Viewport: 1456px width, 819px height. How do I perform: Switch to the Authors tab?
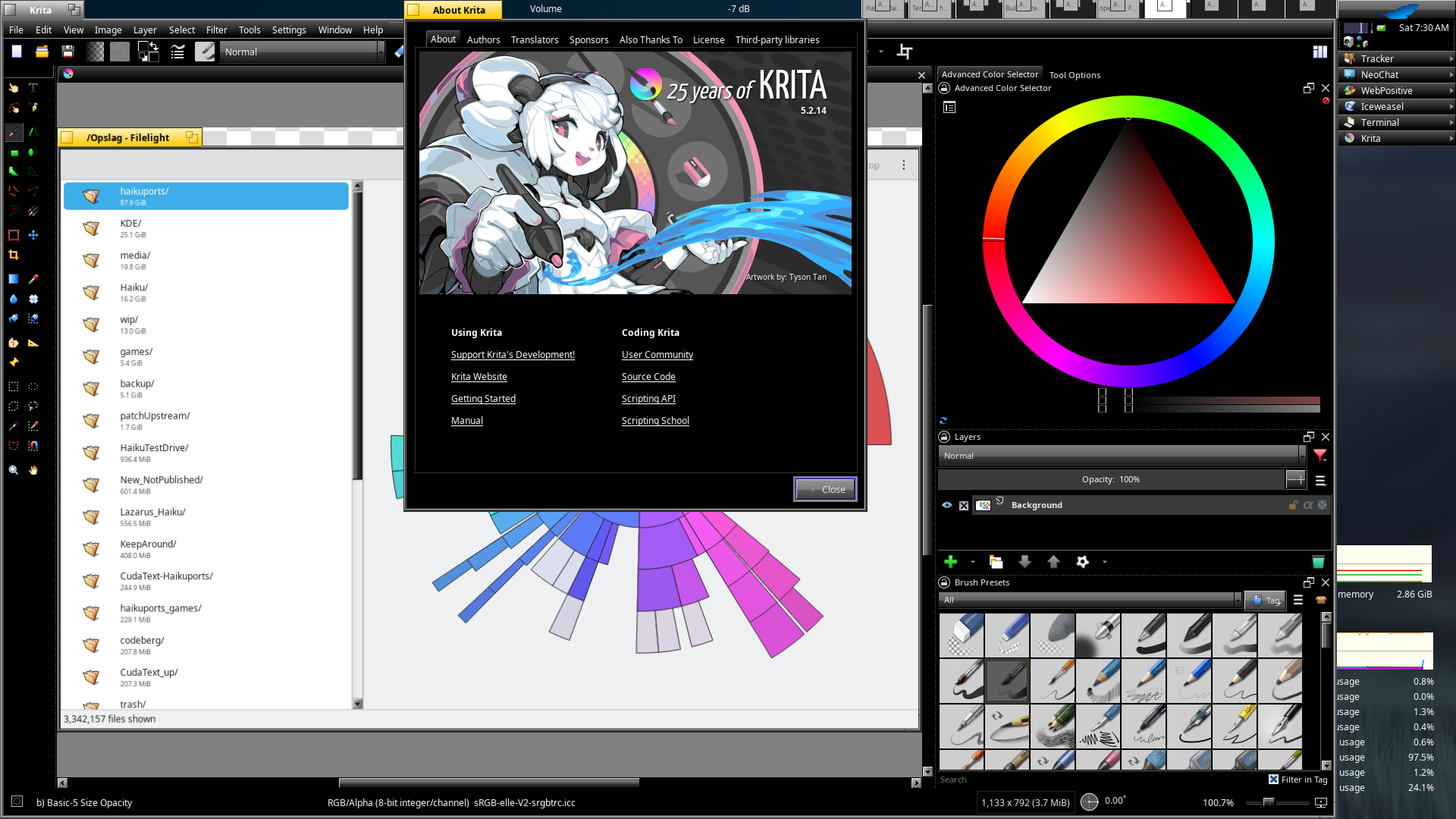pos(483,39)
